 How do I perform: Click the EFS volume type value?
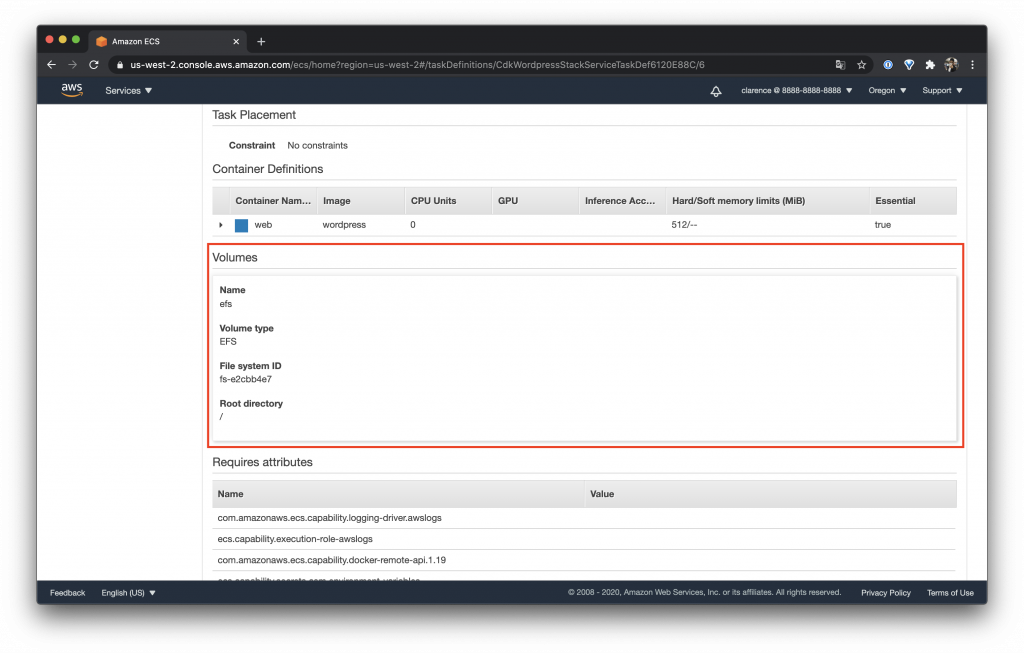[228, 342]
